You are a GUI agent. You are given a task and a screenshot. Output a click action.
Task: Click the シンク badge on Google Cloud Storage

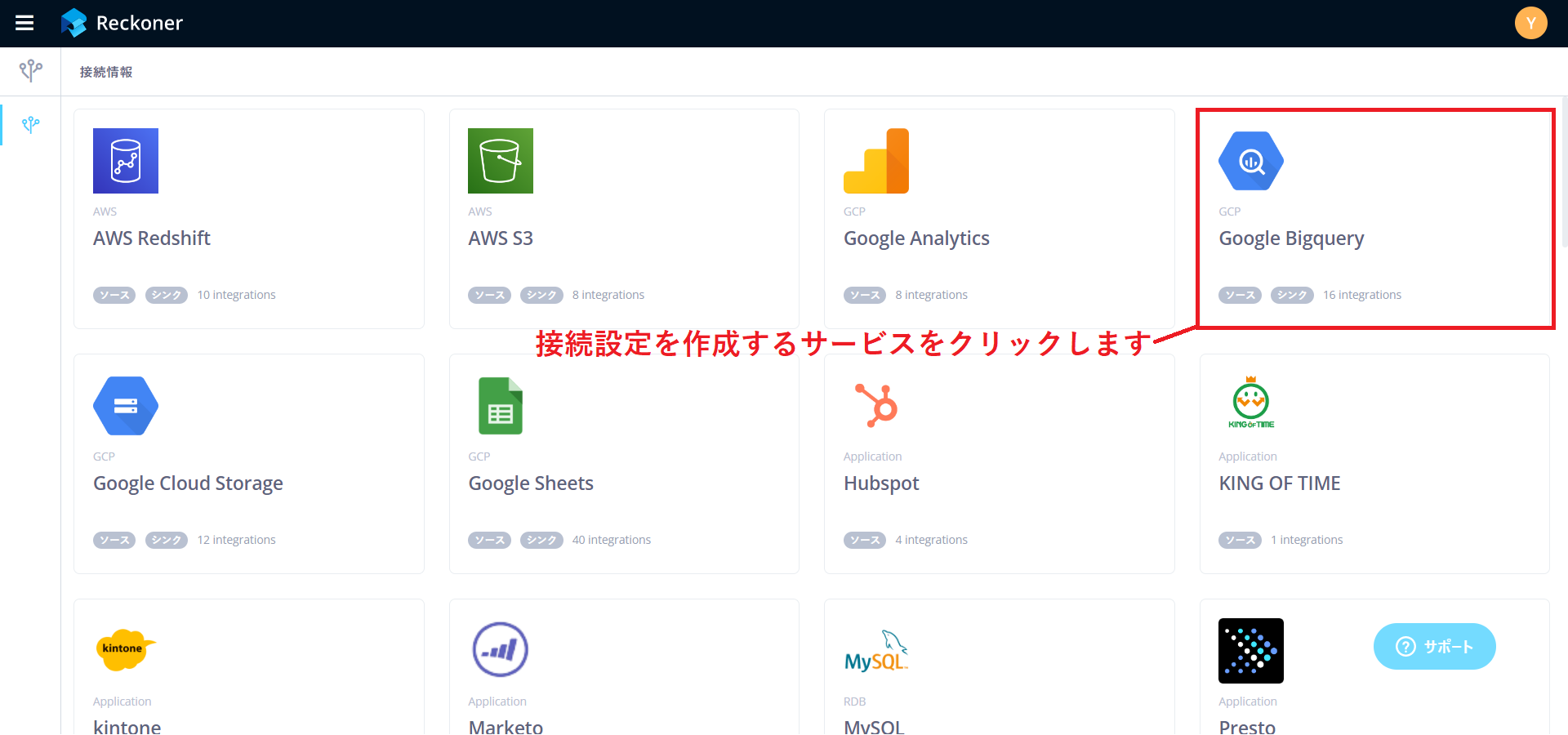tap(167, 540)
